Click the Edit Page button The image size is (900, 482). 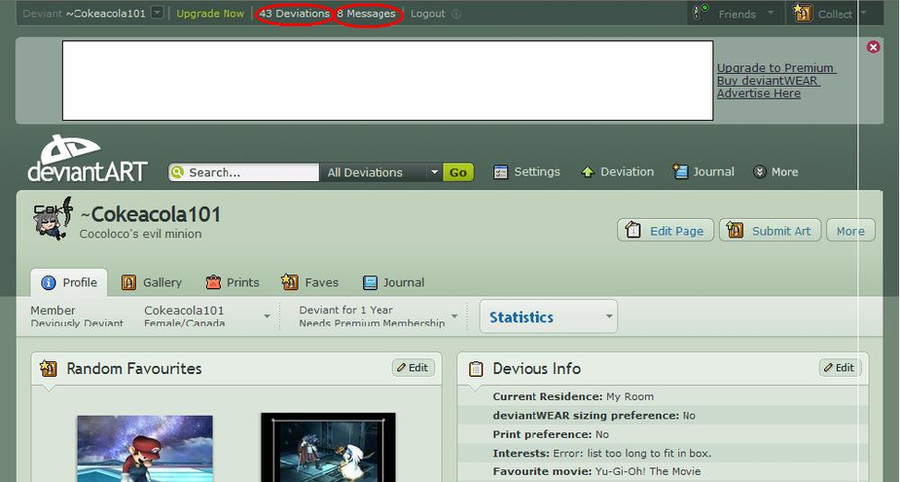(x=665, y=230)
